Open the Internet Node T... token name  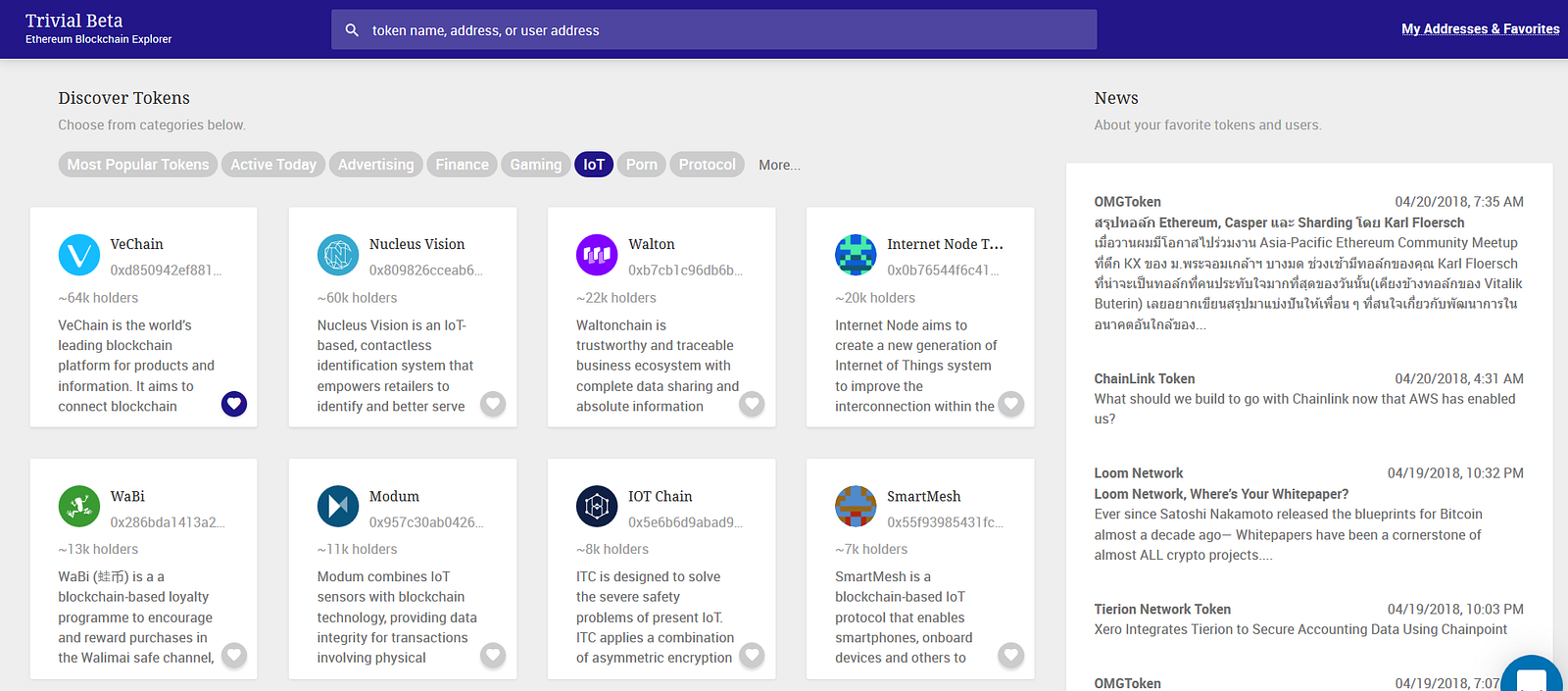coord(946,244)
